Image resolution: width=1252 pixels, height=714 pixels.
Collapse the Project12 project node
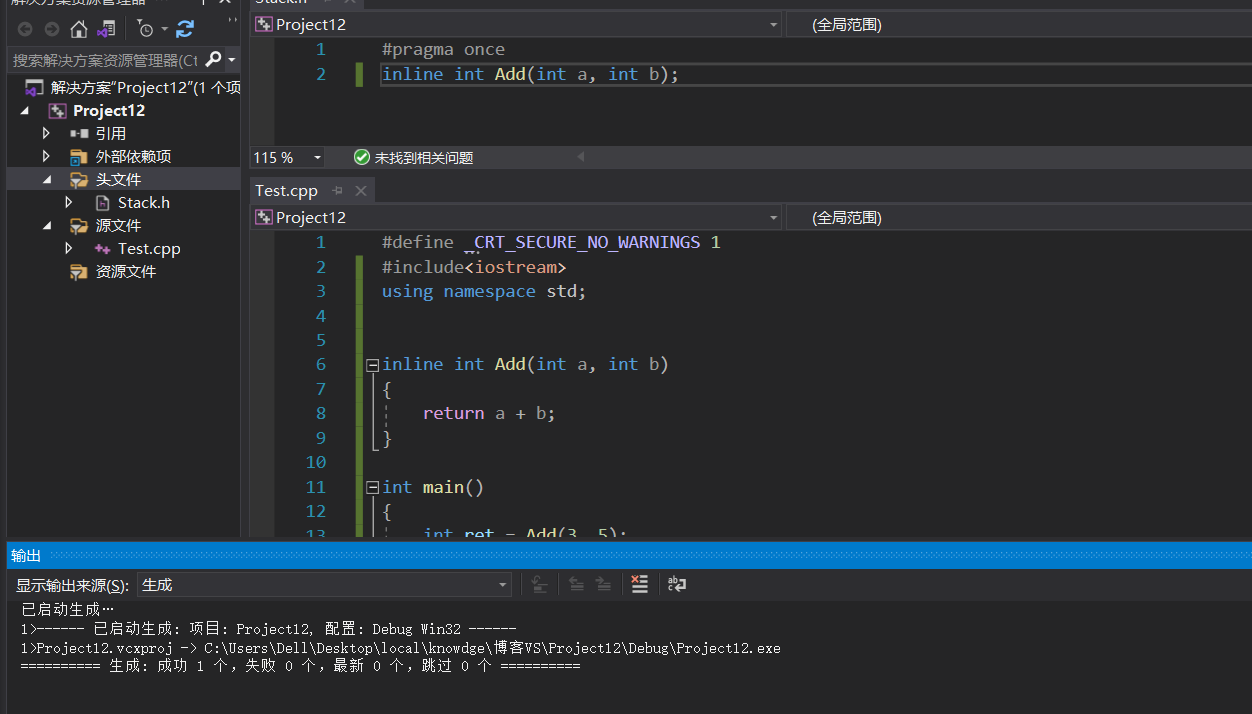[x=25, y=110]
